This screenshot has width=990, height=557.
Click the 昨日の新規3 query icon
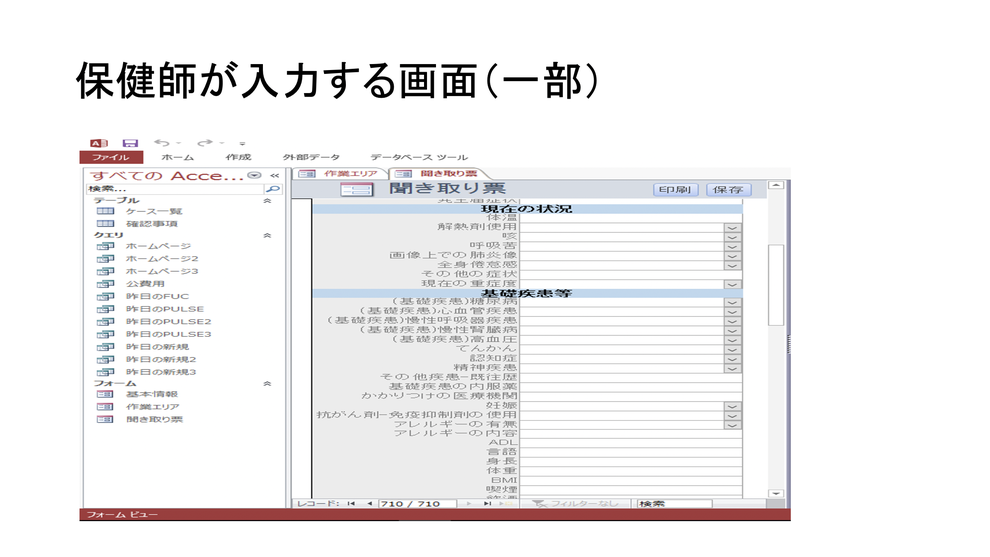pos(105,373)
